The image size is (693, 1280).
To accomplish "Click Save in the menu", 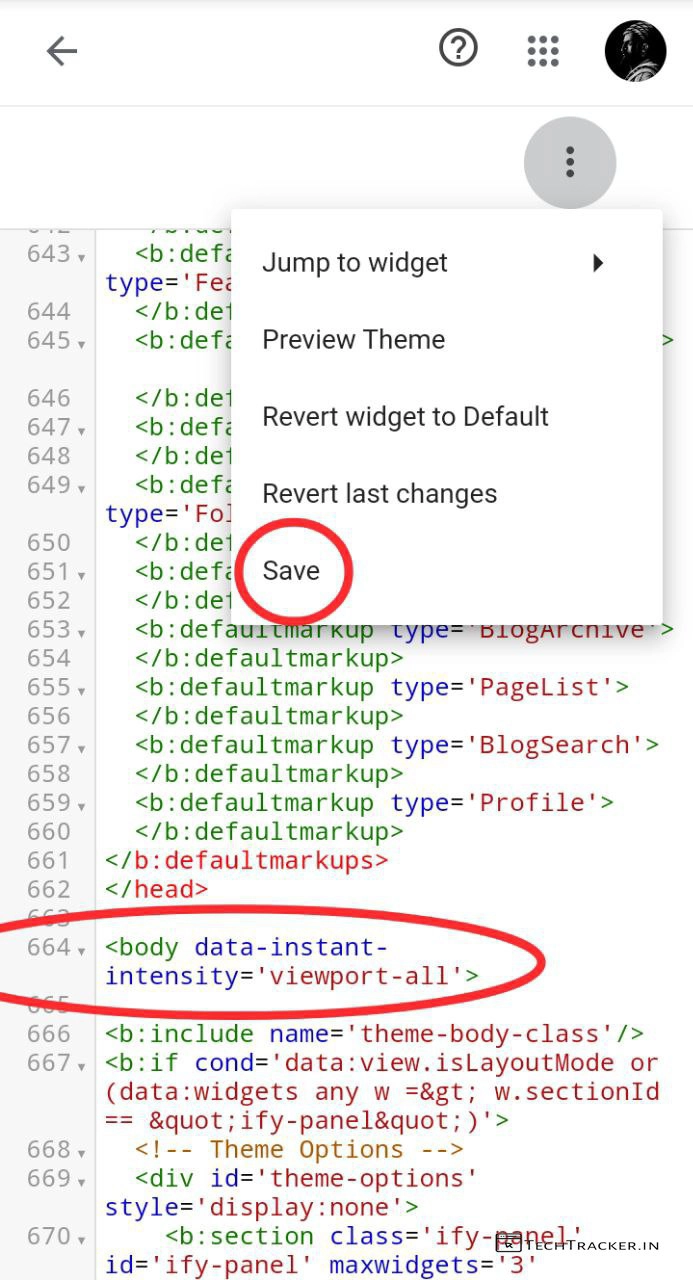I will point(291,571).
